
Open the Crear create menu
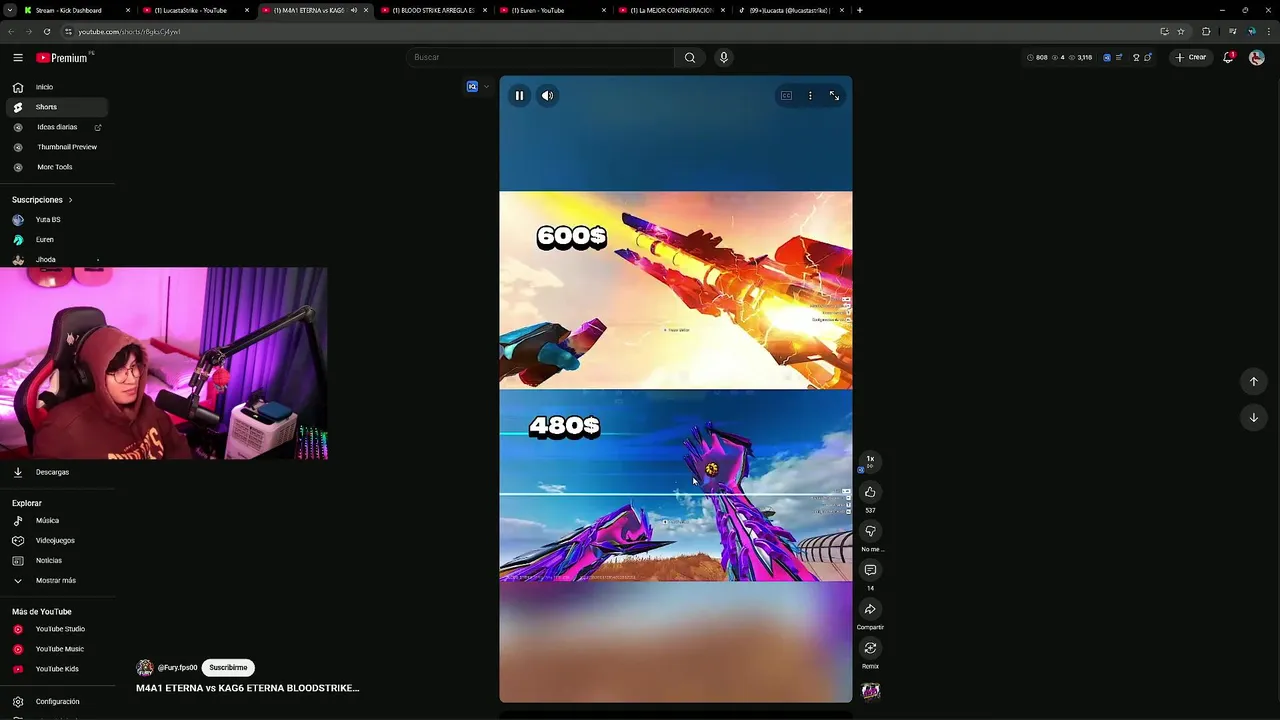pos(1190,57)
